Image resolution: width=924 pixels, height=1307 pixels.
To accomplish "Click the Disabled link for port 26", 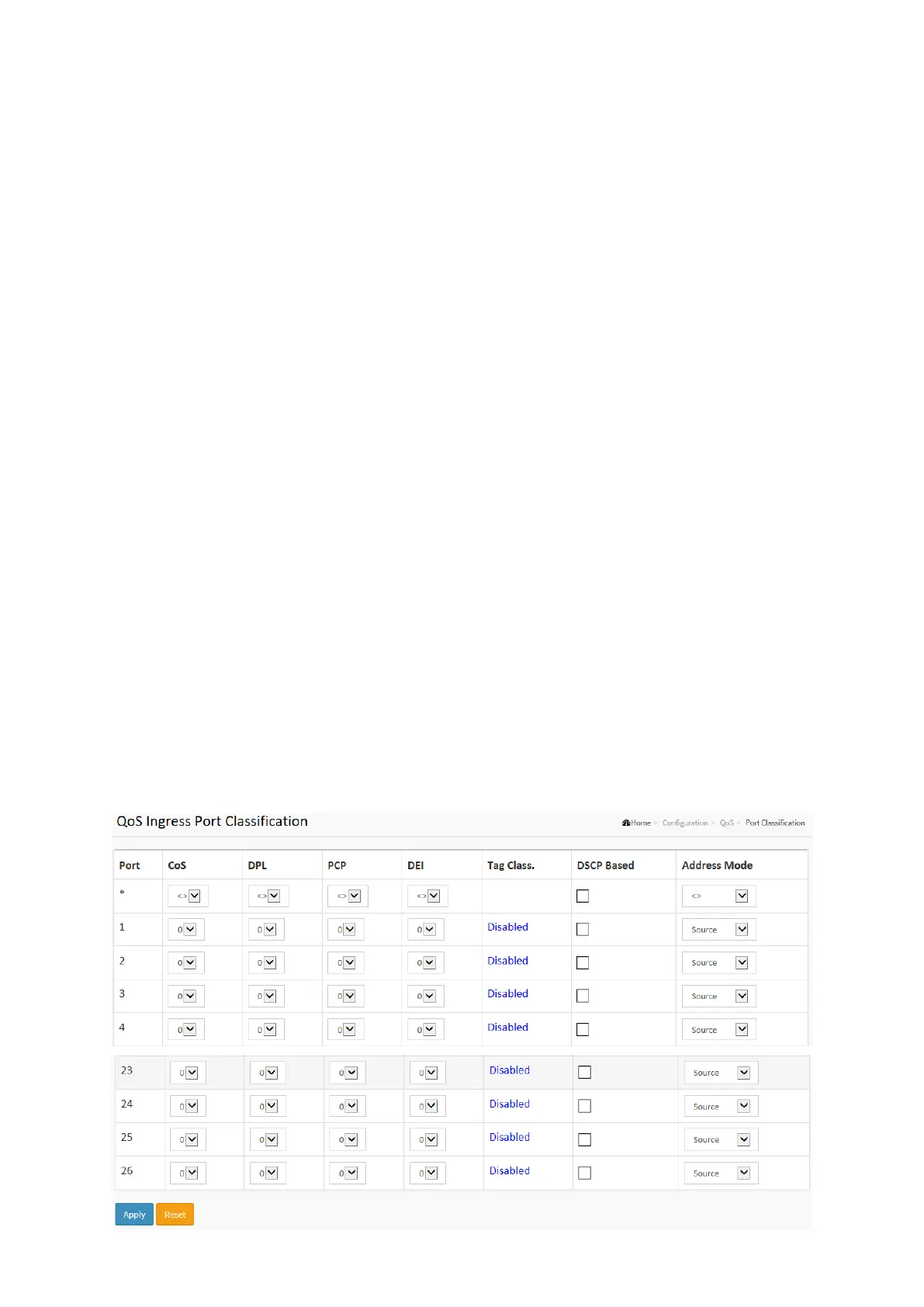I will pyautogui.click(x=510, y=1170).
